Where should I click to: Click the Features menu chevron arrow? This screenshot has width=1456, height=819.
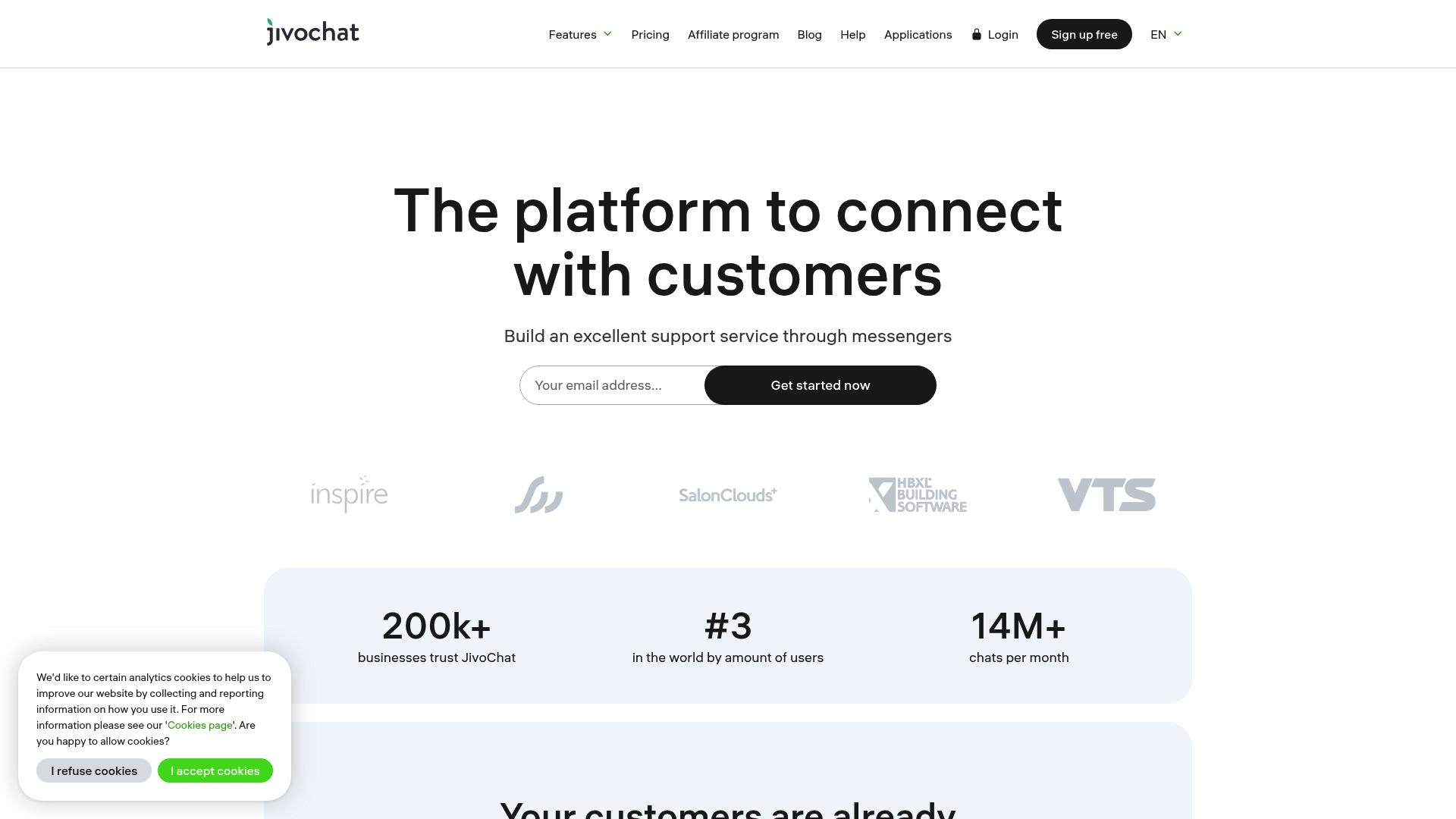click(x=607, y=34)
